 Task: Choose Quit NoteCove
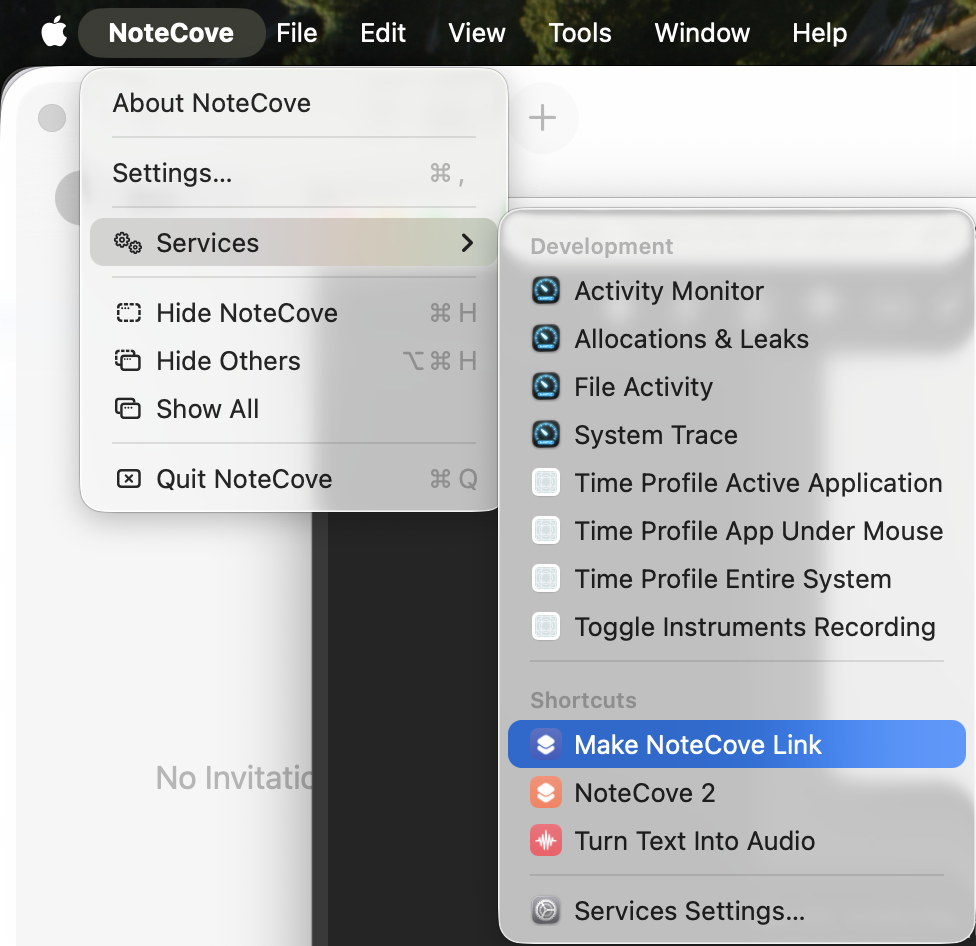tap(294, 479)
